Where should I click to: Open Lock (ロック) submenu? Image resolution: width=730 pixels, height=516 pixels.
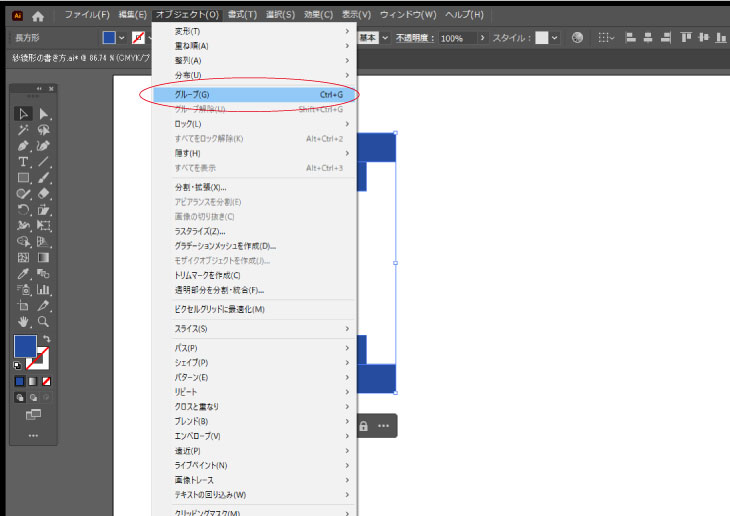pyautogui.click(x=254, y=124)
